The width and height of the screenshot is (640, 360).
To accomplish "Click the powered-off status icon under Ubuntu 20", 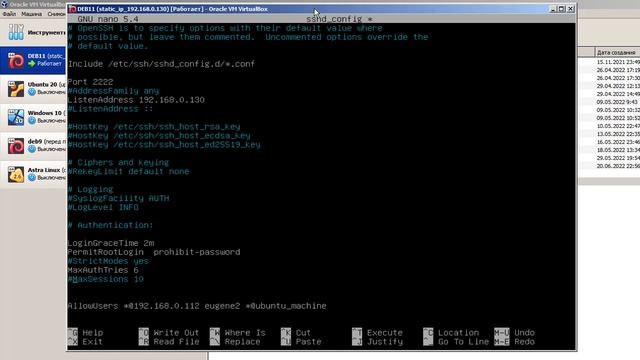I will pyautogui.click(x=32, y=92).
